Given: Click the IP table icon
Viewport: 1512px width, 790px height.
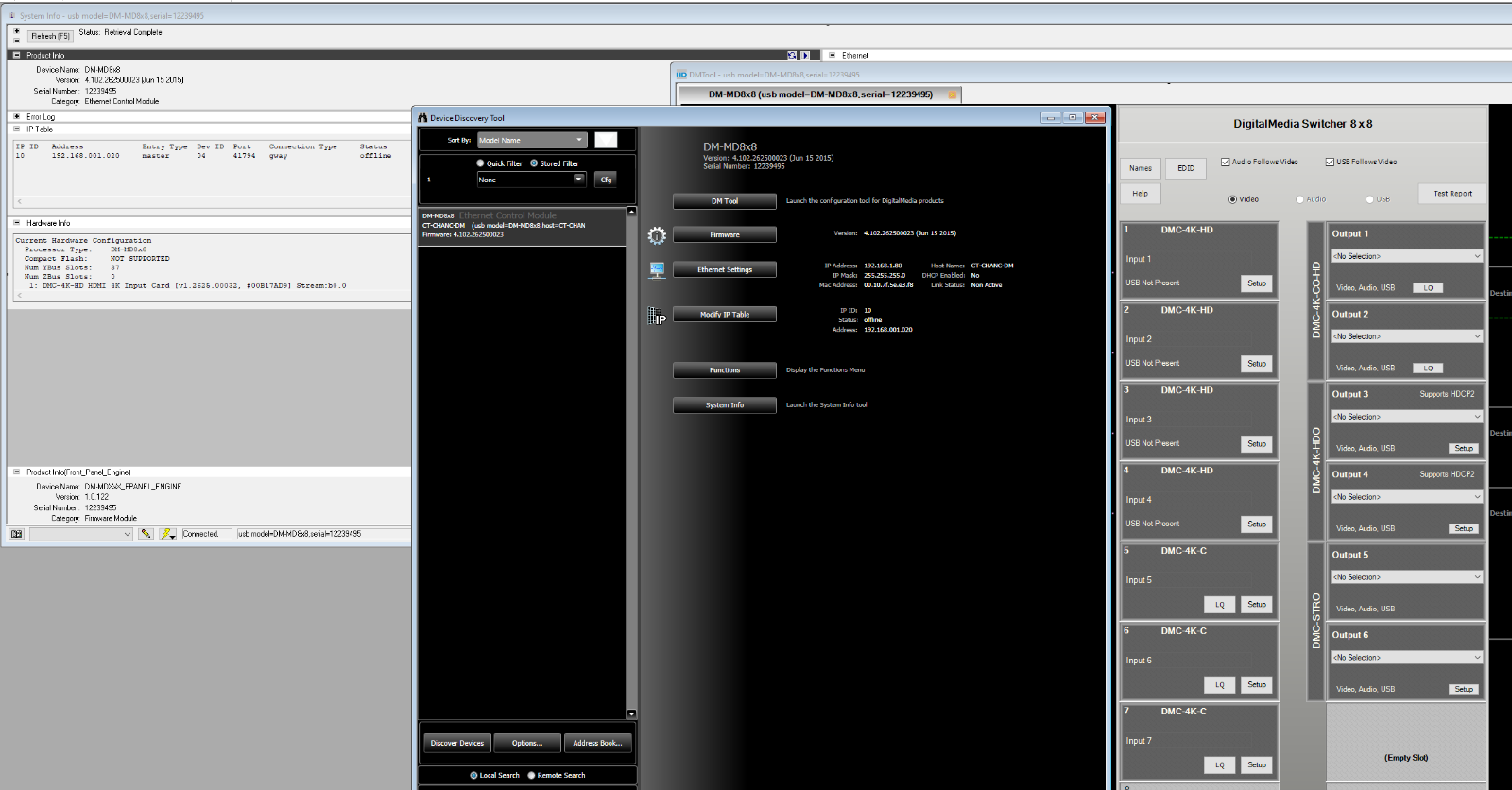Looking at the screenshot, I should [x=657, y=316].
